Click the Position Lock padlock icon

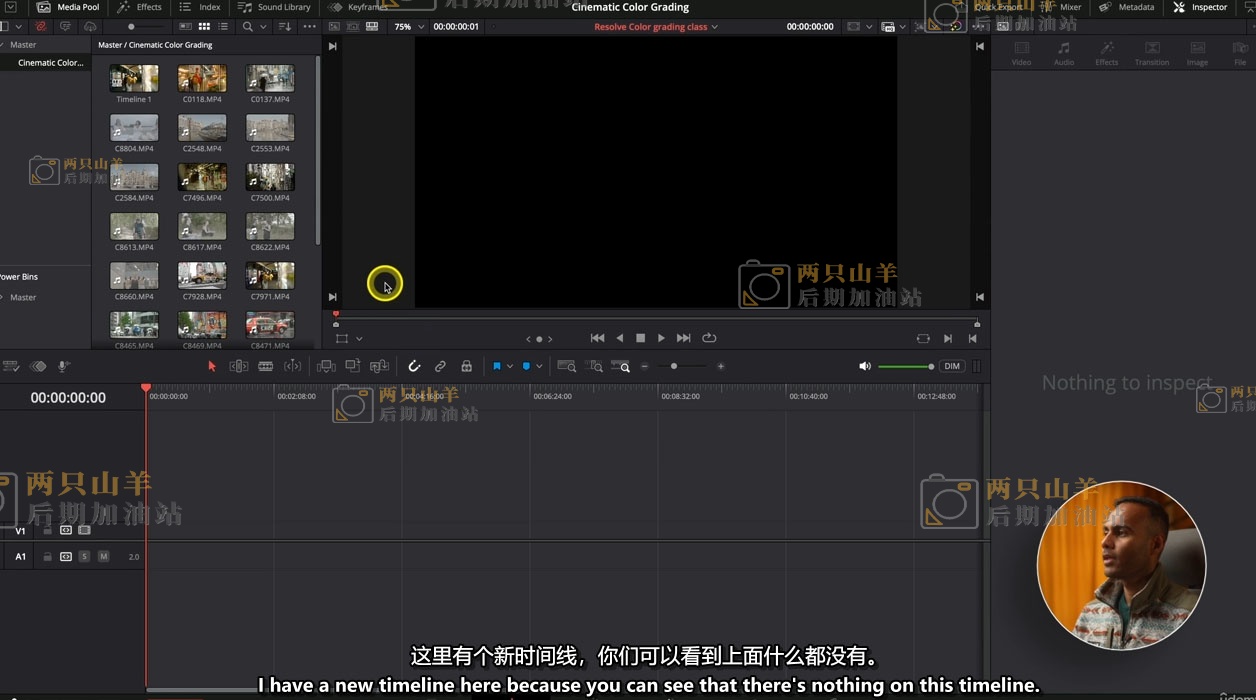tap(466, 367)
